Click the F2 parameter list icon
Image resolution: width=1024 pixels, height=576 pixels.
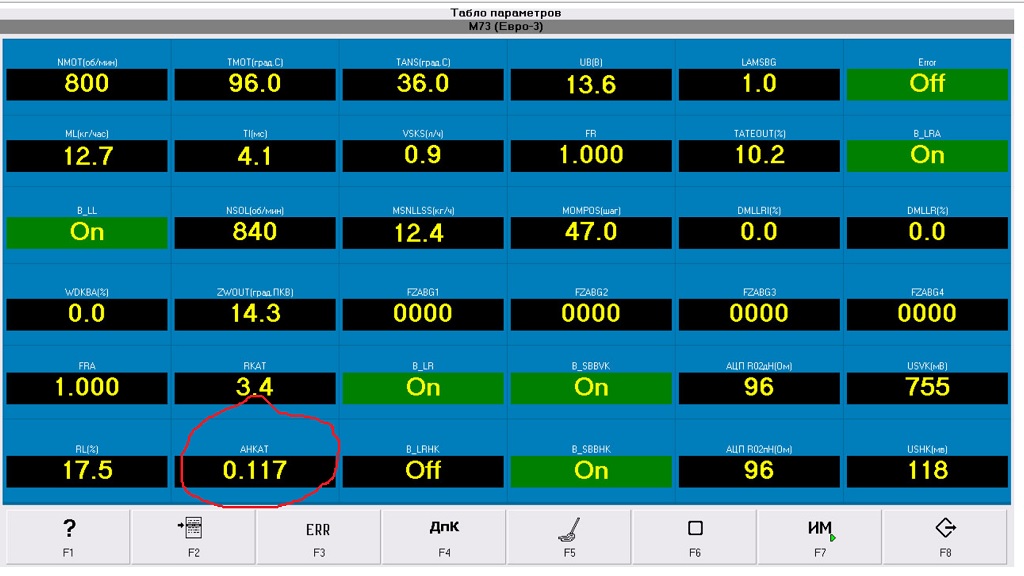coord(193,535)
